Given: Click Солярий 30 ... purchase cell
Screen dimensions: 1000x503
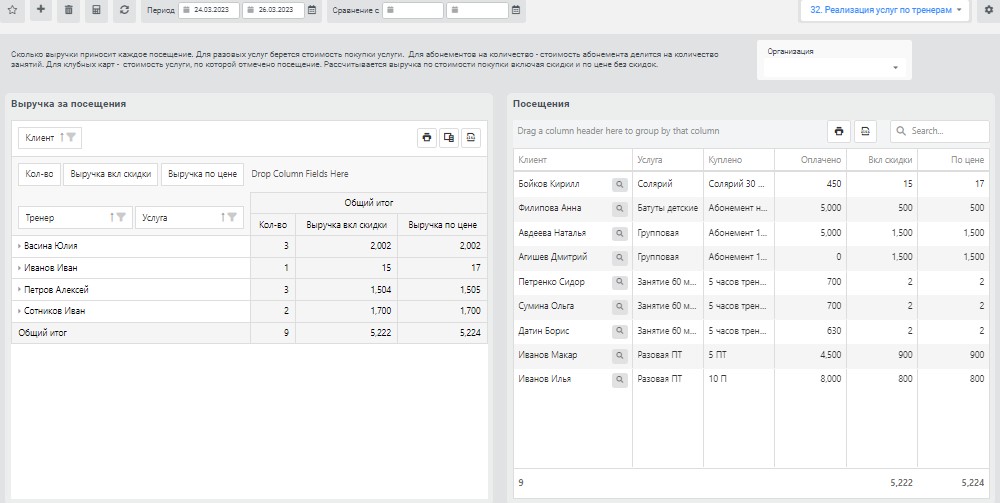Looking at the screenshot, I should click(739, 184).
